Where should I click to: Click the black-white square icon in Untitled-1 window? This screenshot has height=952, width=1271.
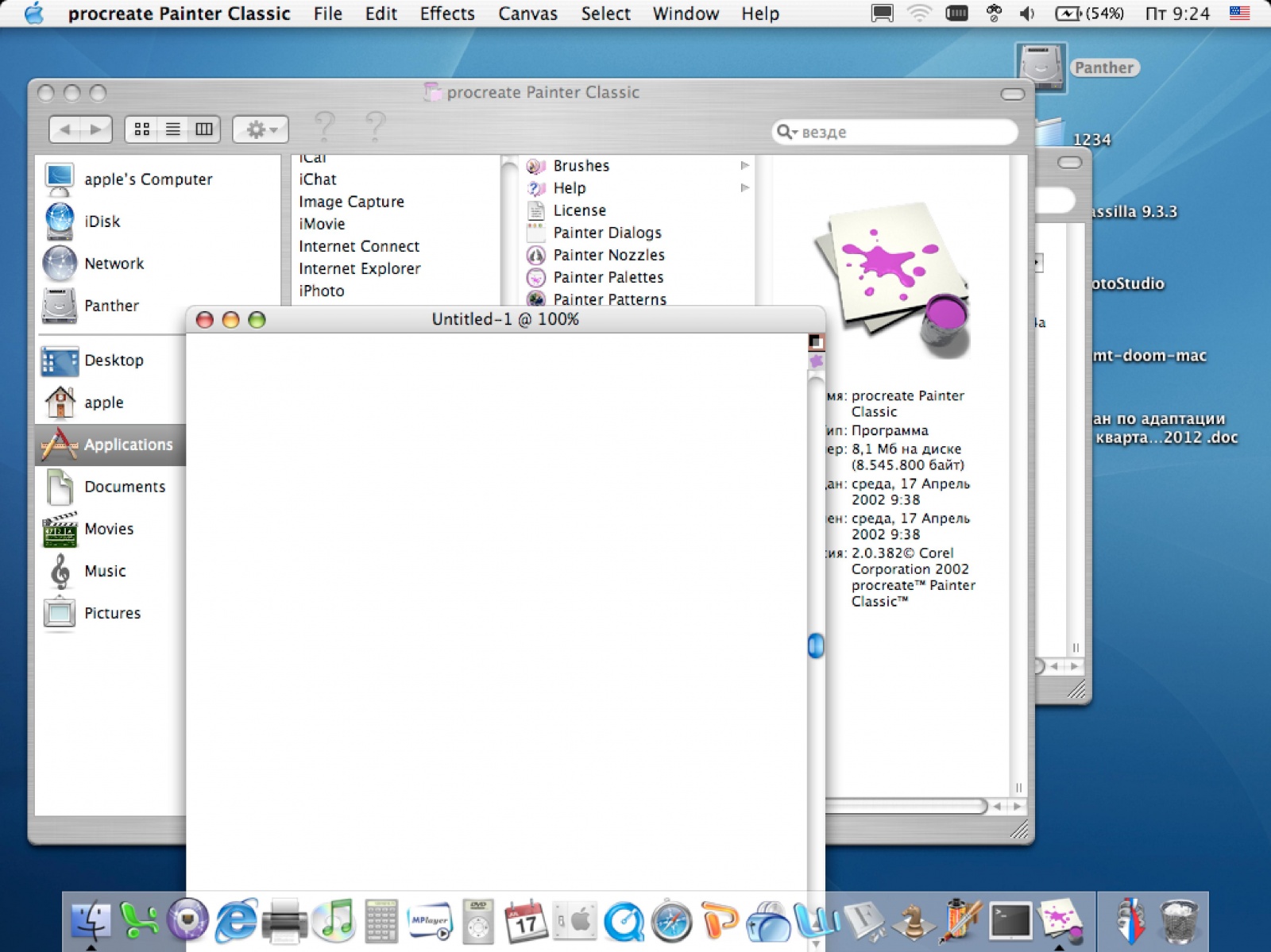pyautogui.click(x=816, y=342)
